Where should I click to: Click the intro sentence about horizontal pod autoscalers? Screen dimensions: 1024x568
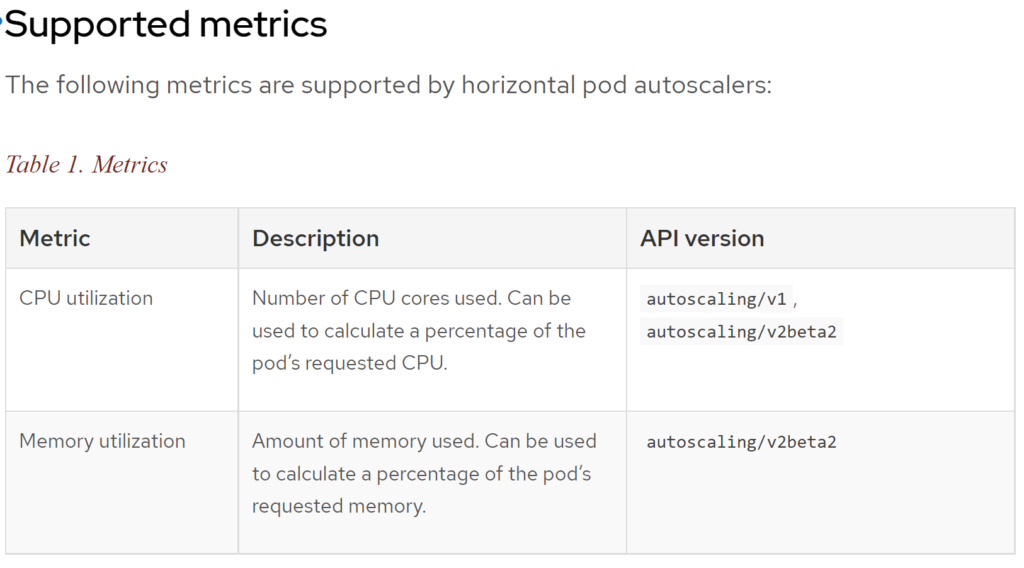tap(389, 85)
